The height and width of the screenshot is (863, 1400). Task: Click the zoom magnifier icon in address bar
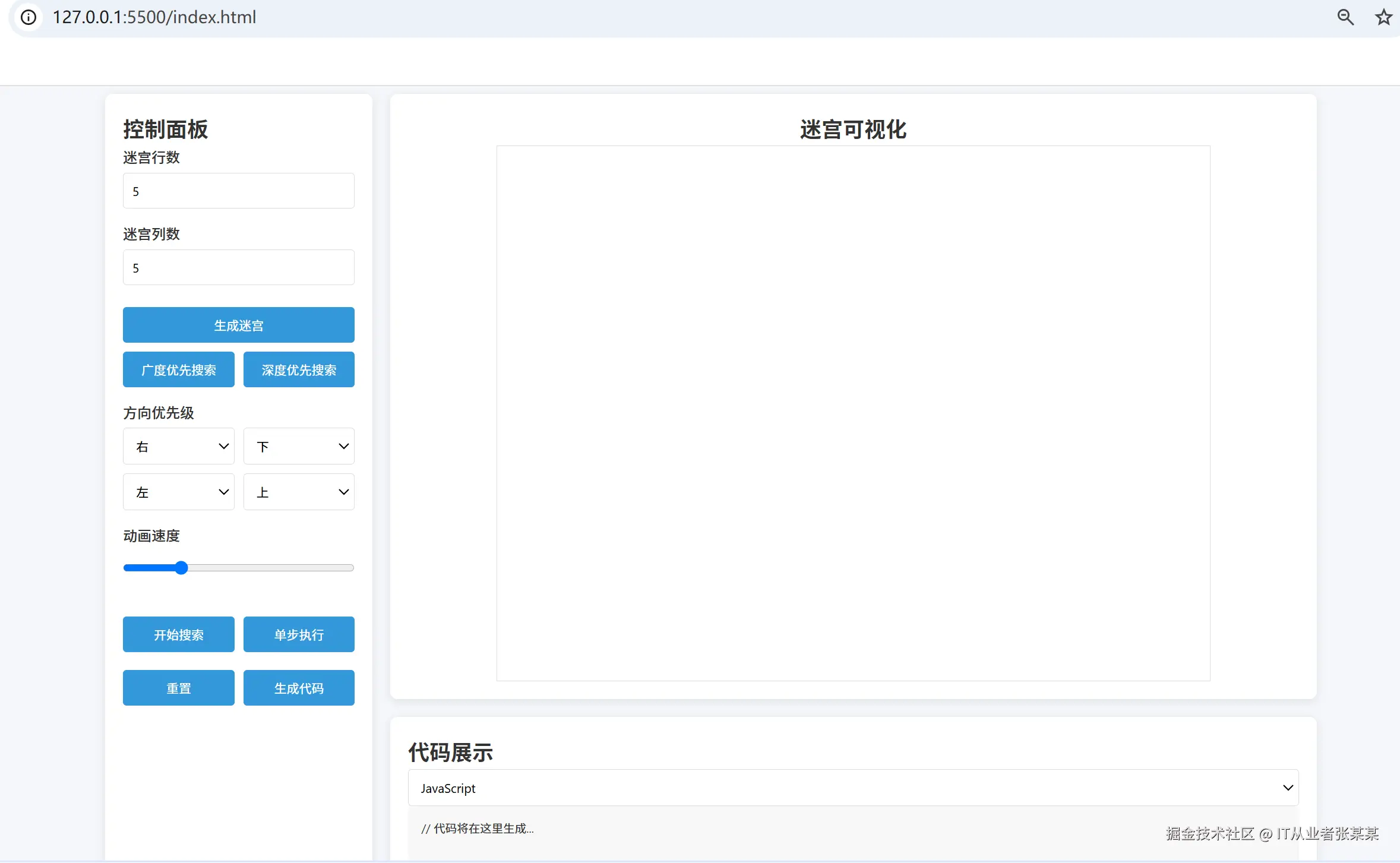[1345, 17]
